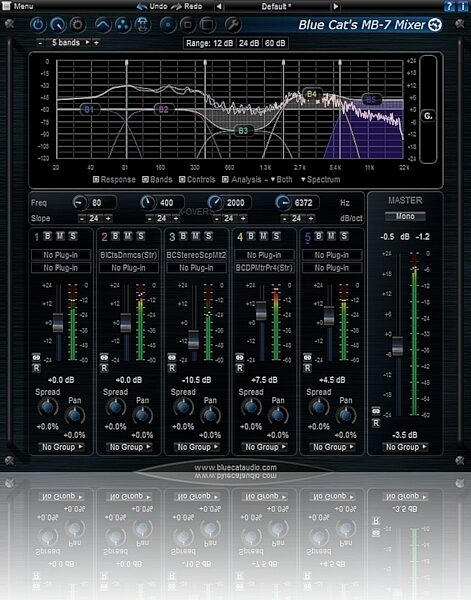
Task: Toggle the Controls display checkbox
Action: [182, 179]
